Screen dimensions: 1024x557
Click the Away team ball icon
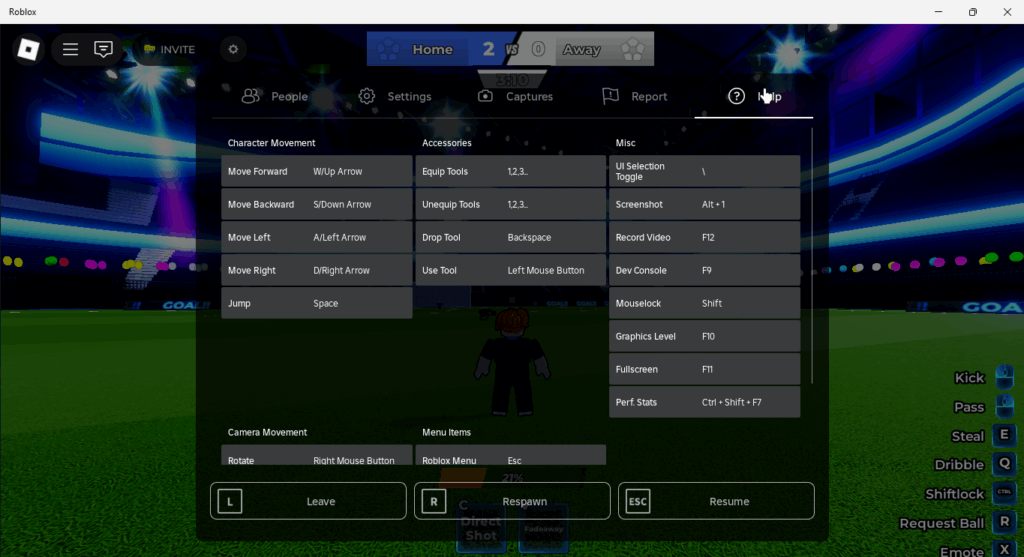click(x=632, y=50)
